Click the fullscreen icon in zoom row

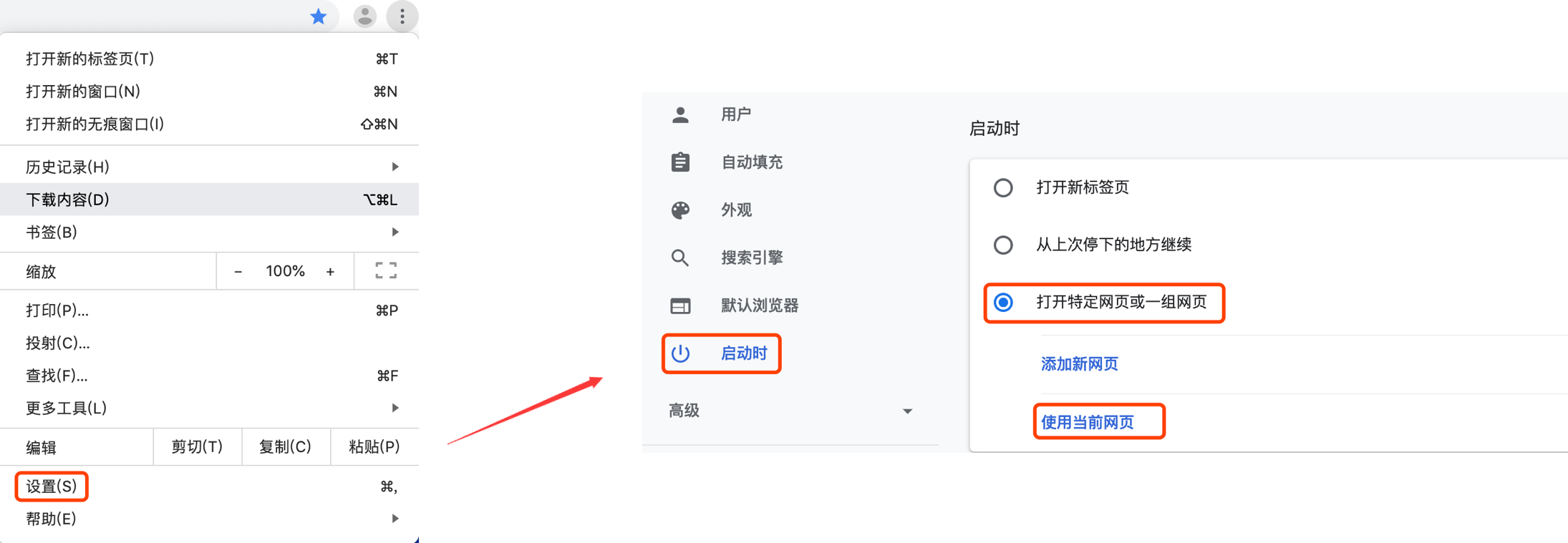pyautogui.click(x=386, y=270)
